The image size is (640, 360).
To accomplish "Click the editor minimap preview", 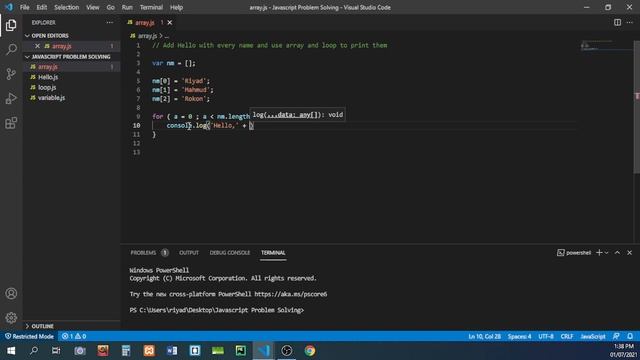I will 606,46.
